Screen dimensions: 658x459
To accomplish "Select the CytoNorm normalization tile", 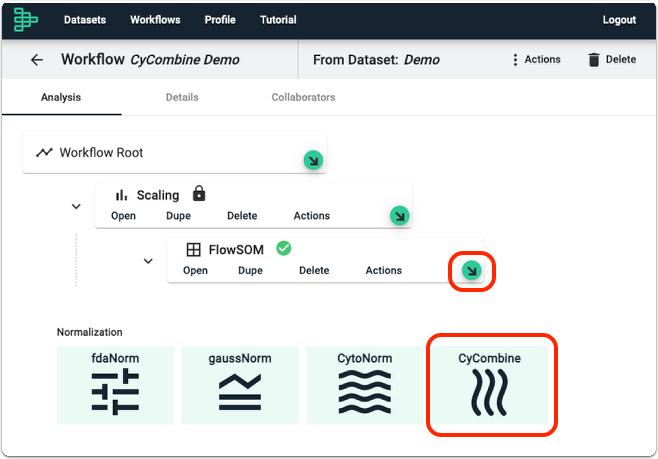I will tap(365, 385).
